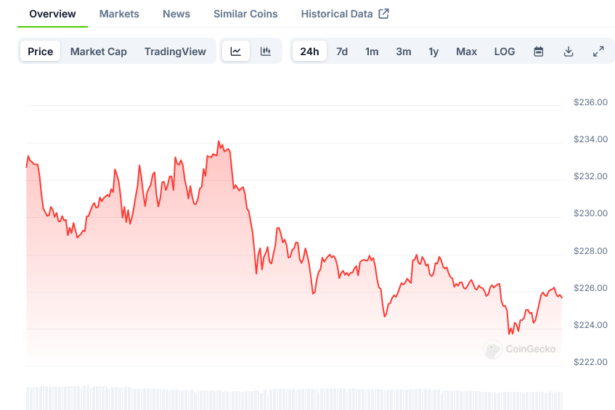Image resolution: width=615 pixels, height=410 pixels.
Task: Show the 1y price range
Action: pos(433,51)
